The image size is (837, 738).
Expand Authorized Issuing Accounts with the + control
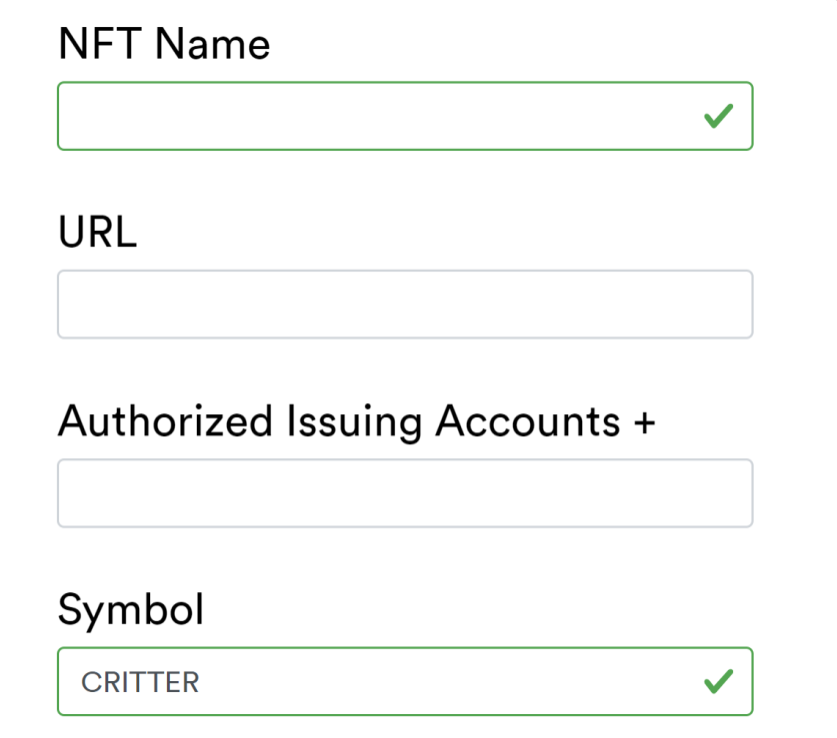(x=646, y=421)
